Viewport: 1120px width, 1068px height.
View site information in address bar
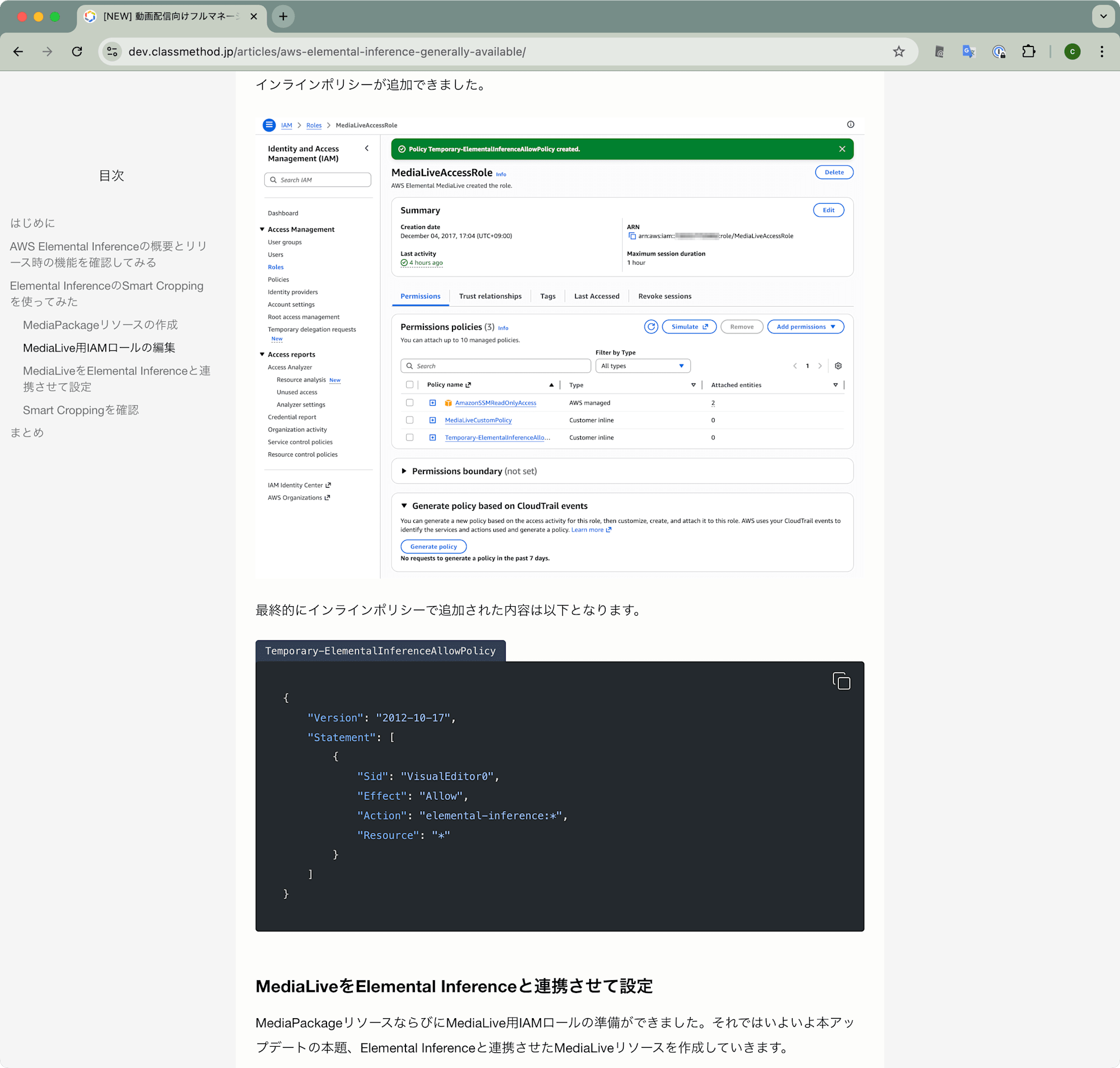click(x=112, y=52)
